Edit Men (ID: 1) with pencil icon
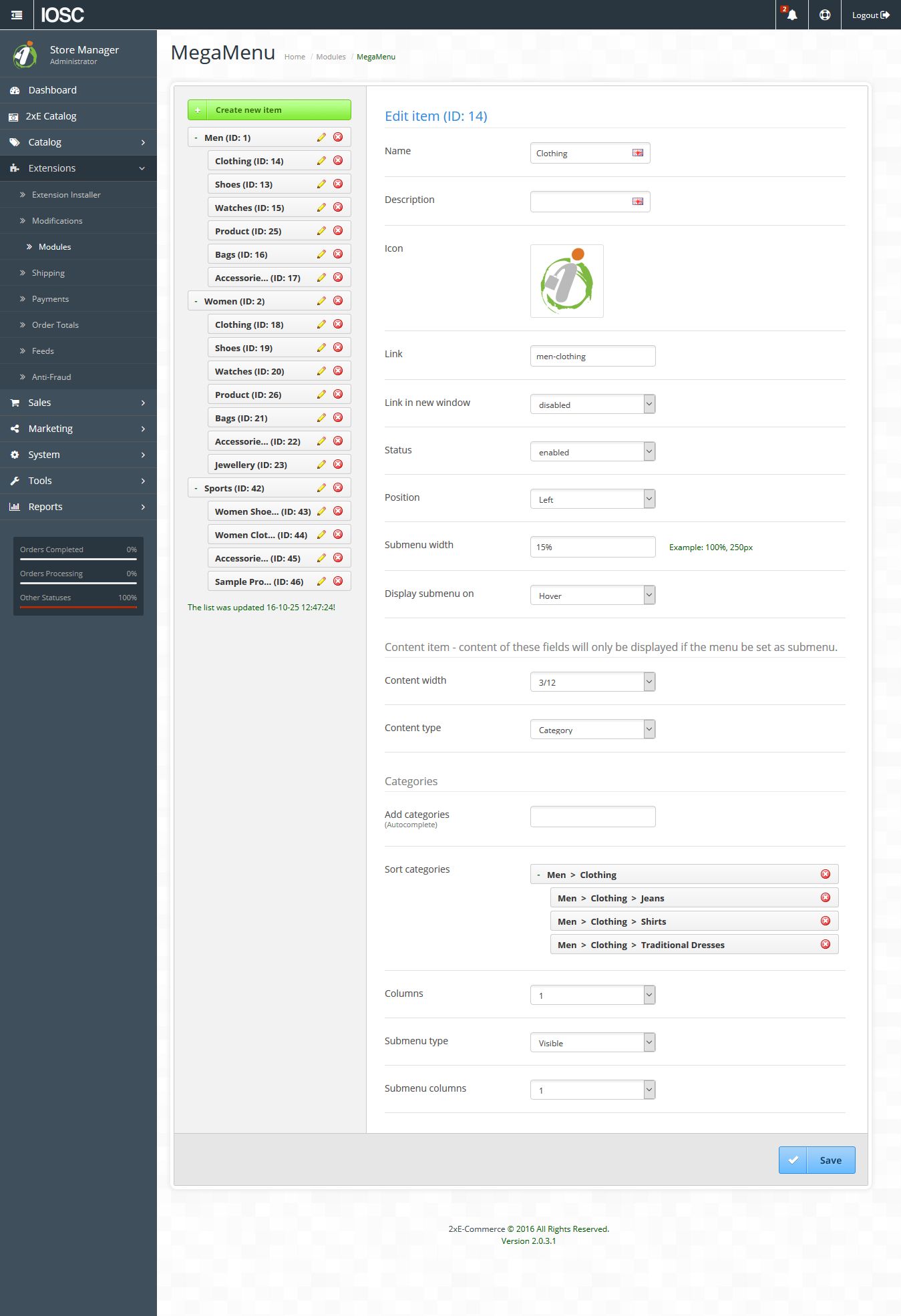Image resolution: width=901 pixels, height=1316 pixels. (321, 137)
